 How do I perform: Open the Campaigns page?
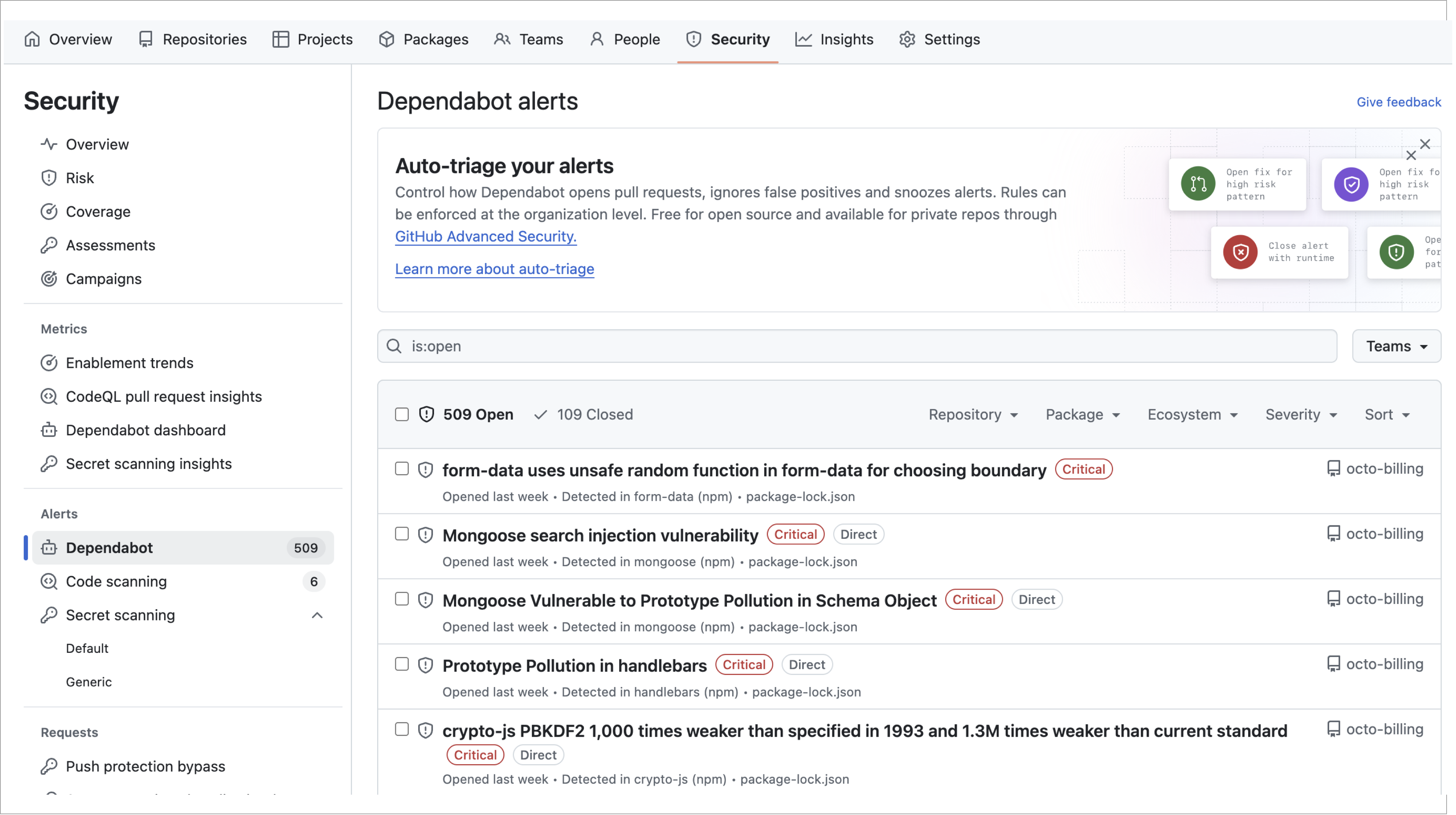(x=104, y=278)
